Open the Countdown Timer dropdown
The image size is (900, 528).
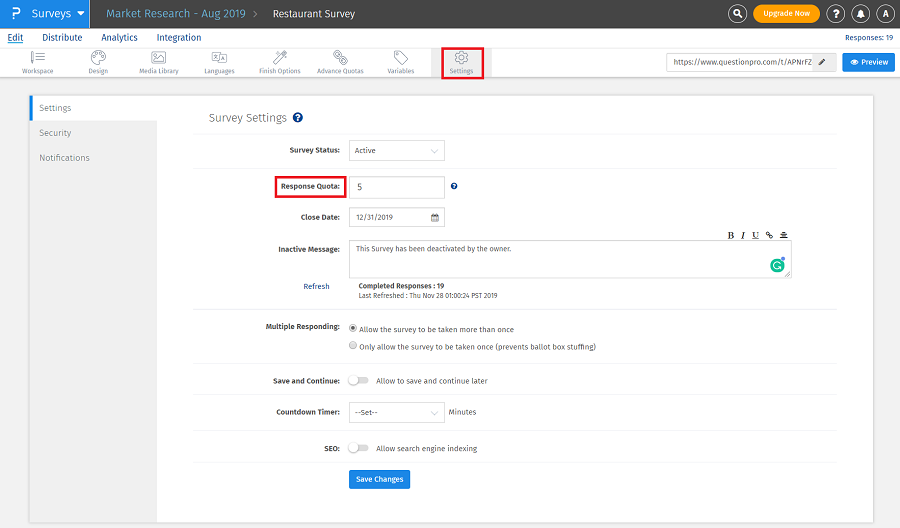click(396, 412)
